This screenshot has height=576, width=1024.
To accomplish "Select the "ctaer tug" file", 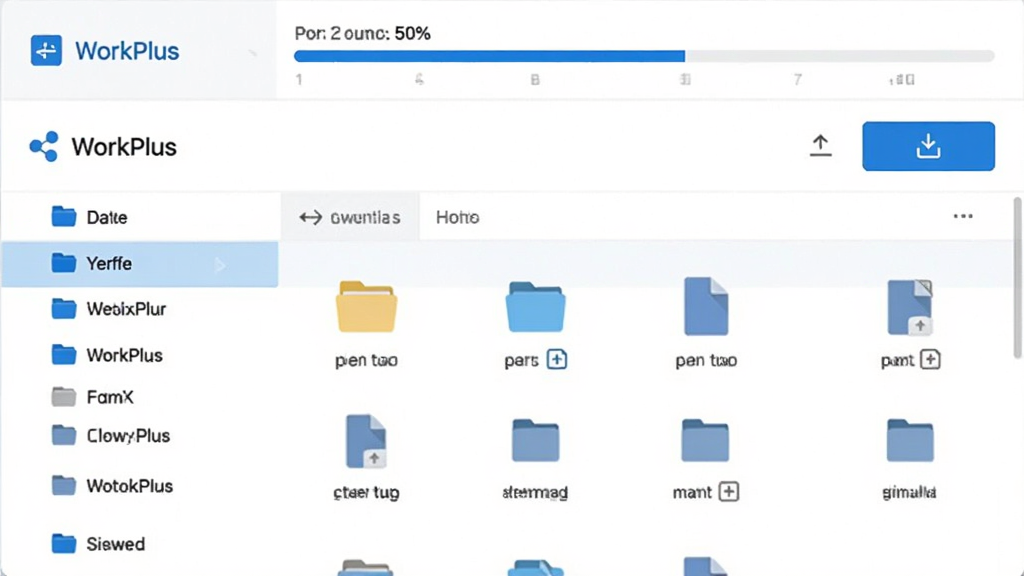I will (x=366, y=441).
